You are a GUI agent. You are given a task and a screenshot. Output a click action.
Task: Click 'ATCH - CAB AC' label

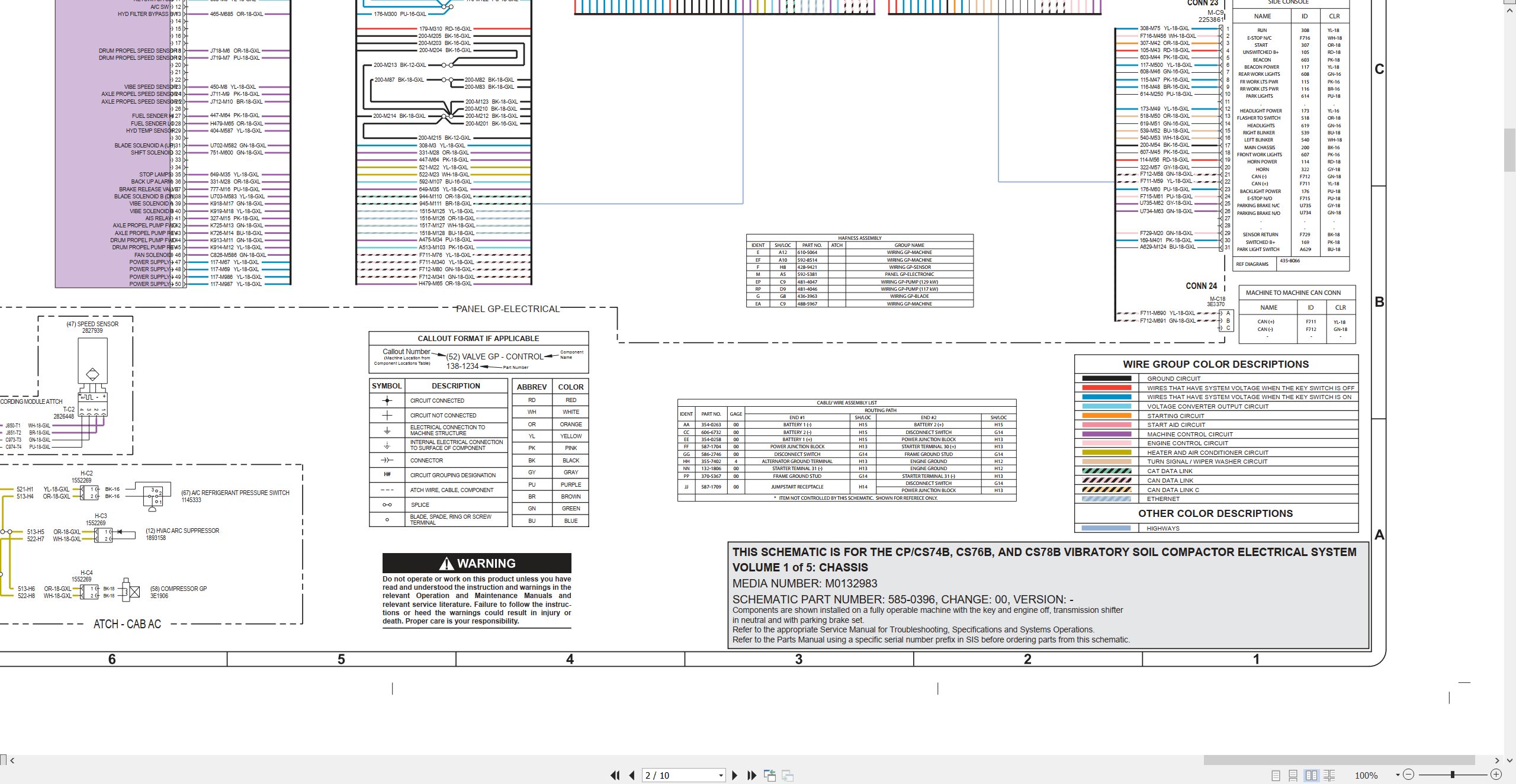pos(127,624)
